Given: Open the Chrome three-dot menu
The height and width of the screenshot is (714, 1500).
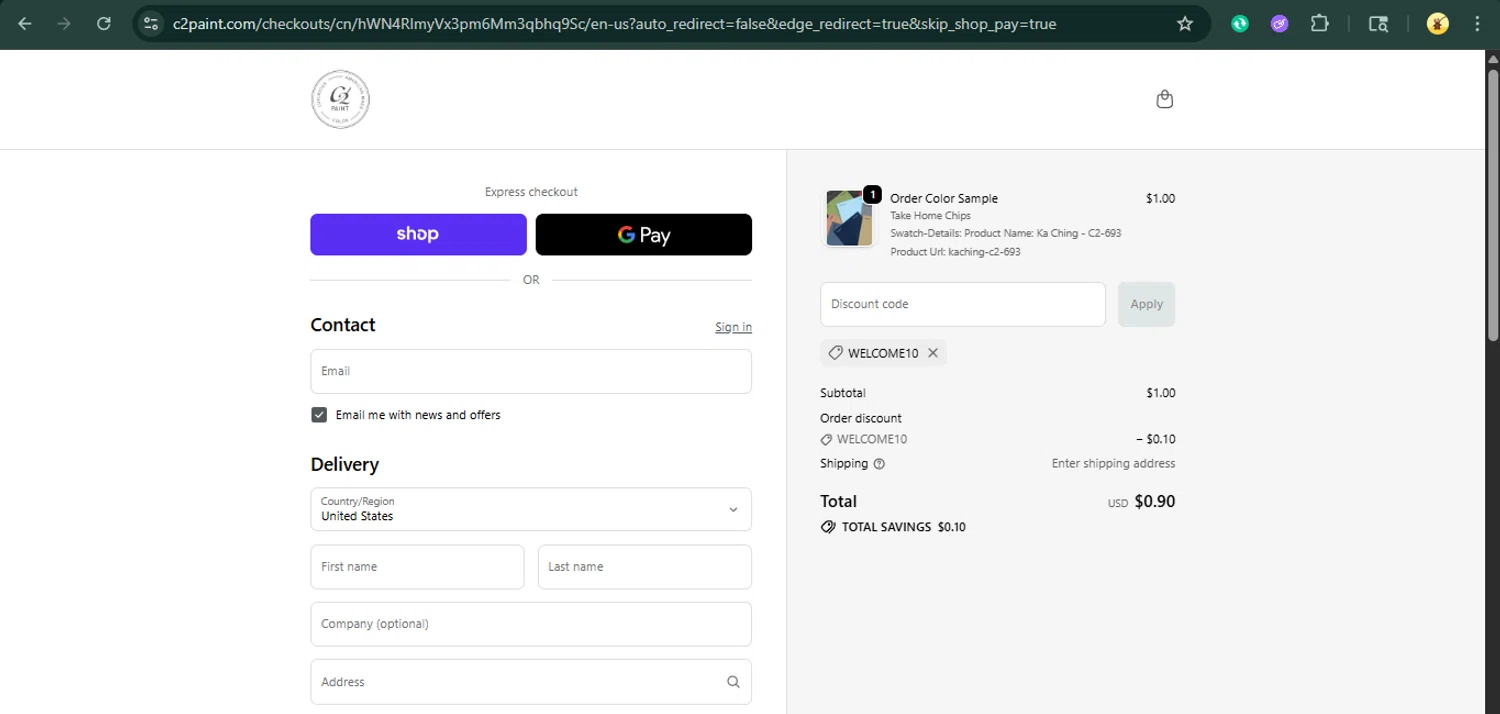Looking at the screenshot, I should click(1477, 24).
